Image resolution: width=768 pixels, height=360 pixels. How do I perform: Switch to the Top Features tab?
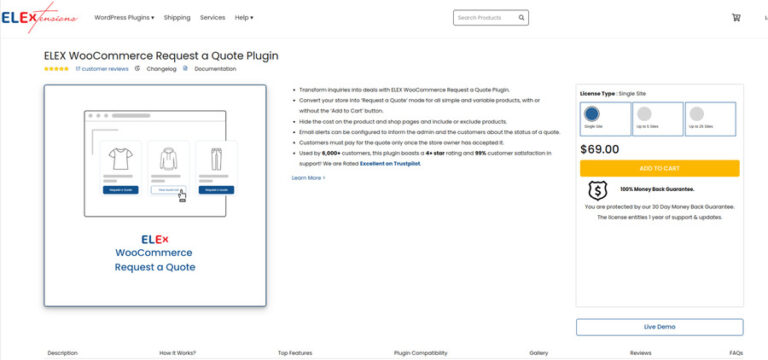(x=295, y=353)
